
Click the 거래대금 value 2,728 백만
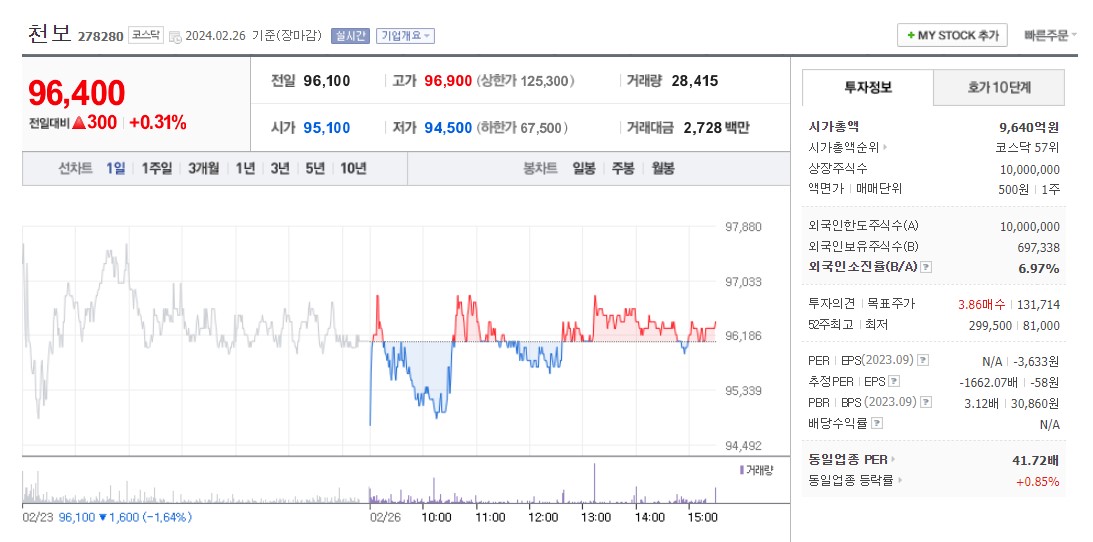point(716,127)
